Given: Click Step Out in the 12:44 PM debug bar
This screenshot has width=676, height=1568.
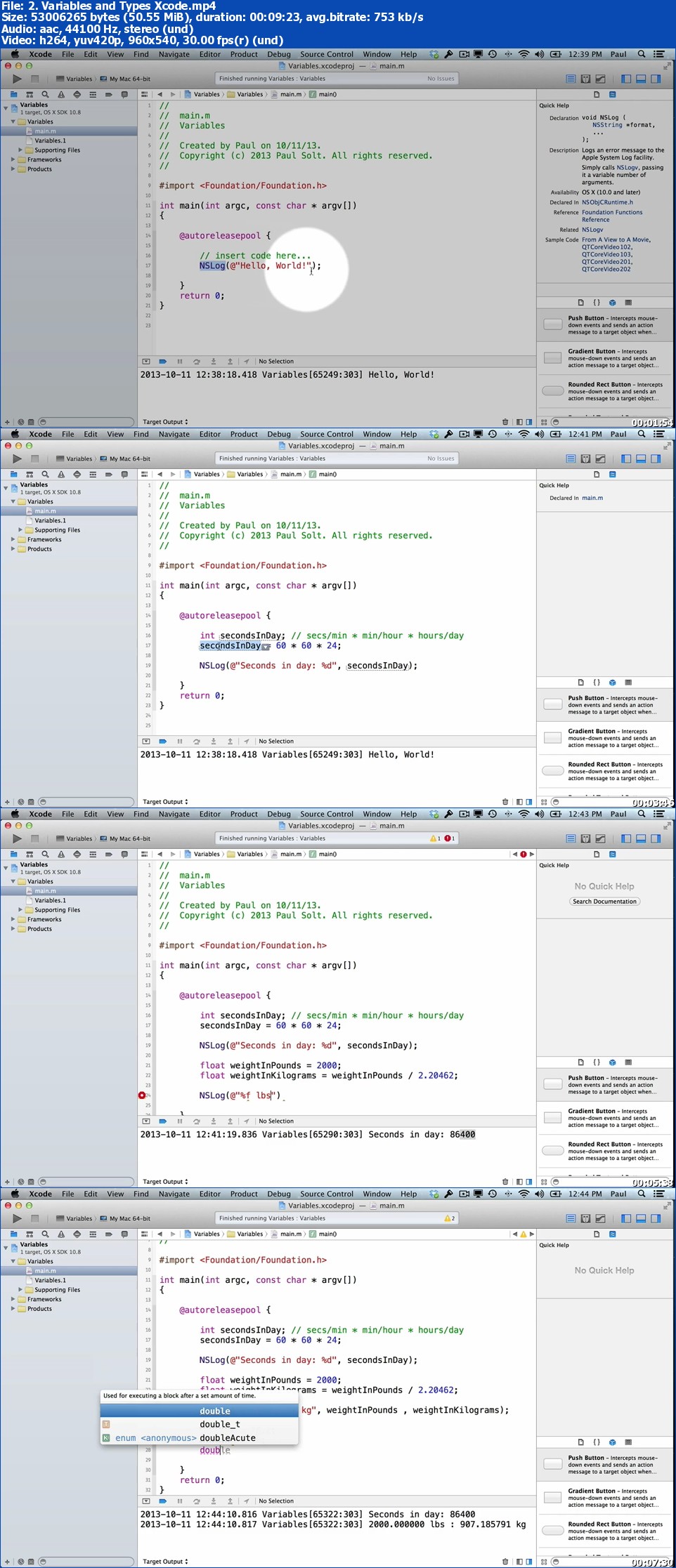Looking at the screenshot, I should [x=230, y=1501].
